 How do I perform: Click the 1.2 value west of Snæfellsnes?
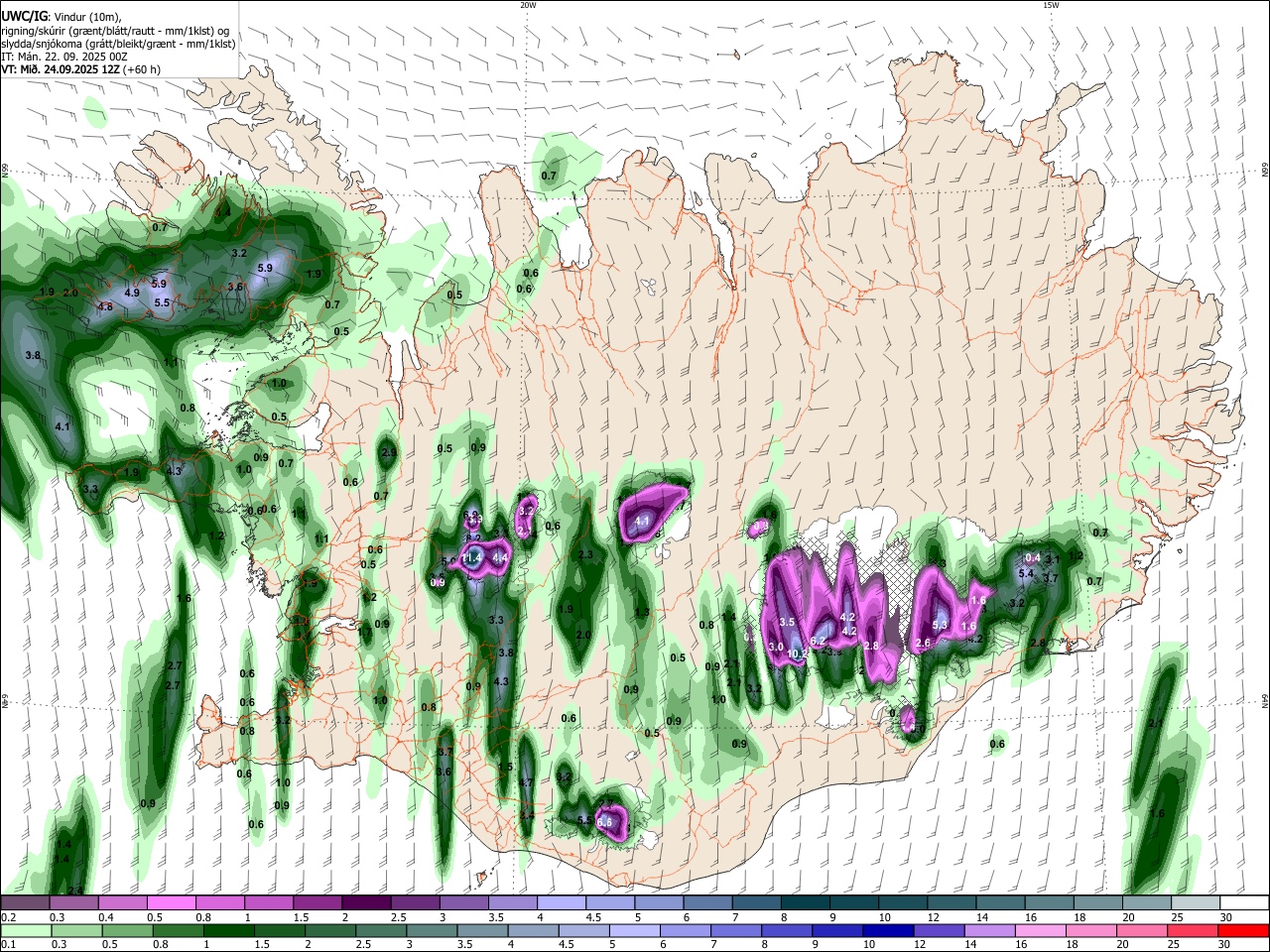(216, 535)
